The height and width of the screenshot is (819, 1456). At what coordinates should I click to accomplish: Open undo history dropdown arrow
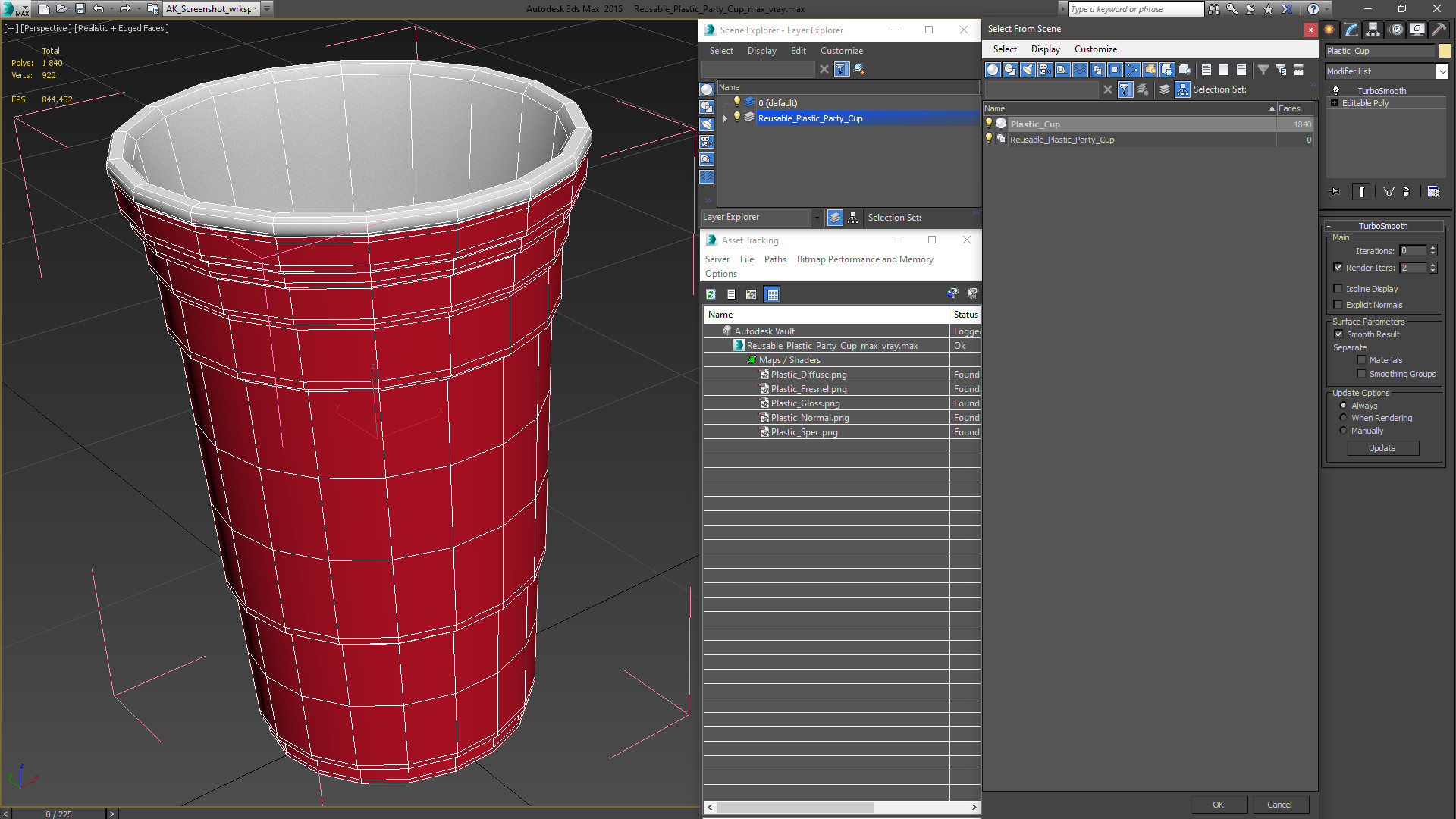tap(111, 9)
